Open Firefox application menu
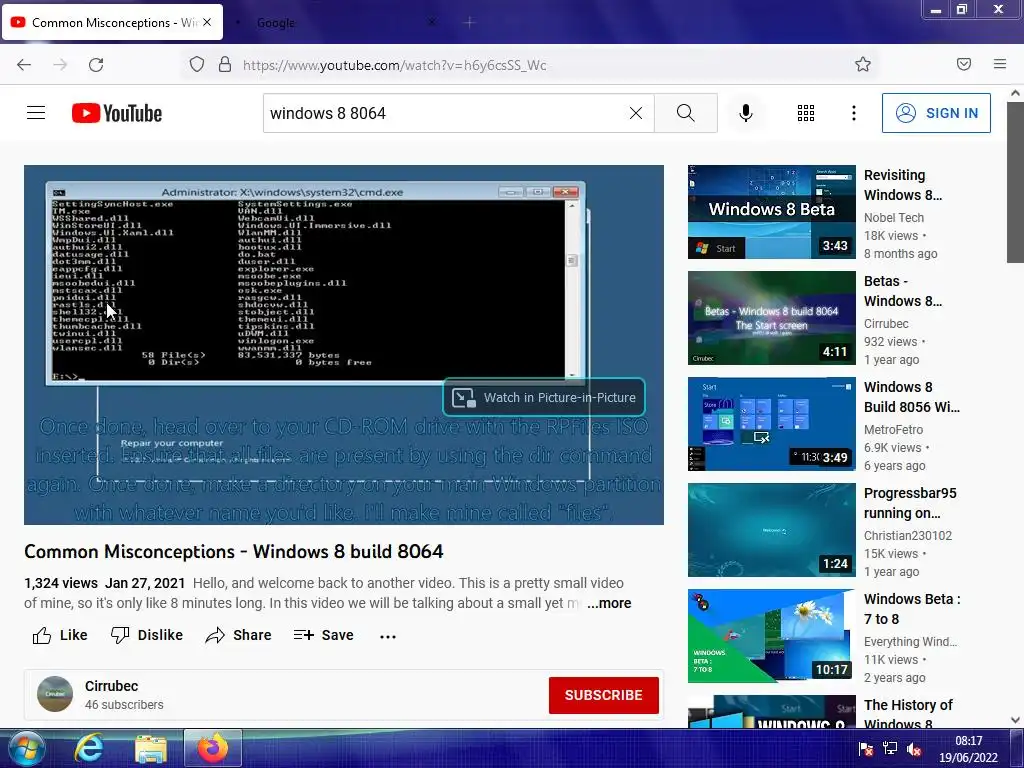This screenshot has height=768, width=1024. [x=999, y=64]
